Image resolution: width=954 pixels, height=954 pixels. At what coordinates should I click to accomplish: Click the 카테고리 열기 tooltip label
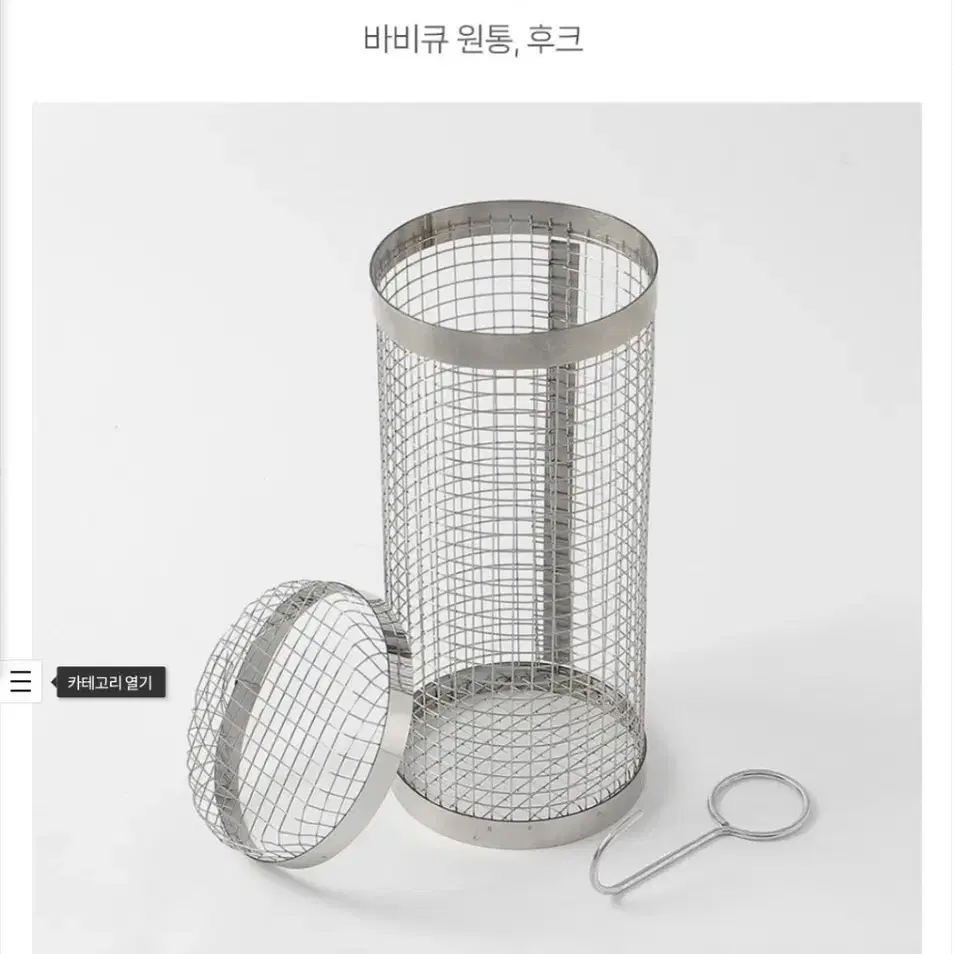pyautogui.click(x=110, y=683)
